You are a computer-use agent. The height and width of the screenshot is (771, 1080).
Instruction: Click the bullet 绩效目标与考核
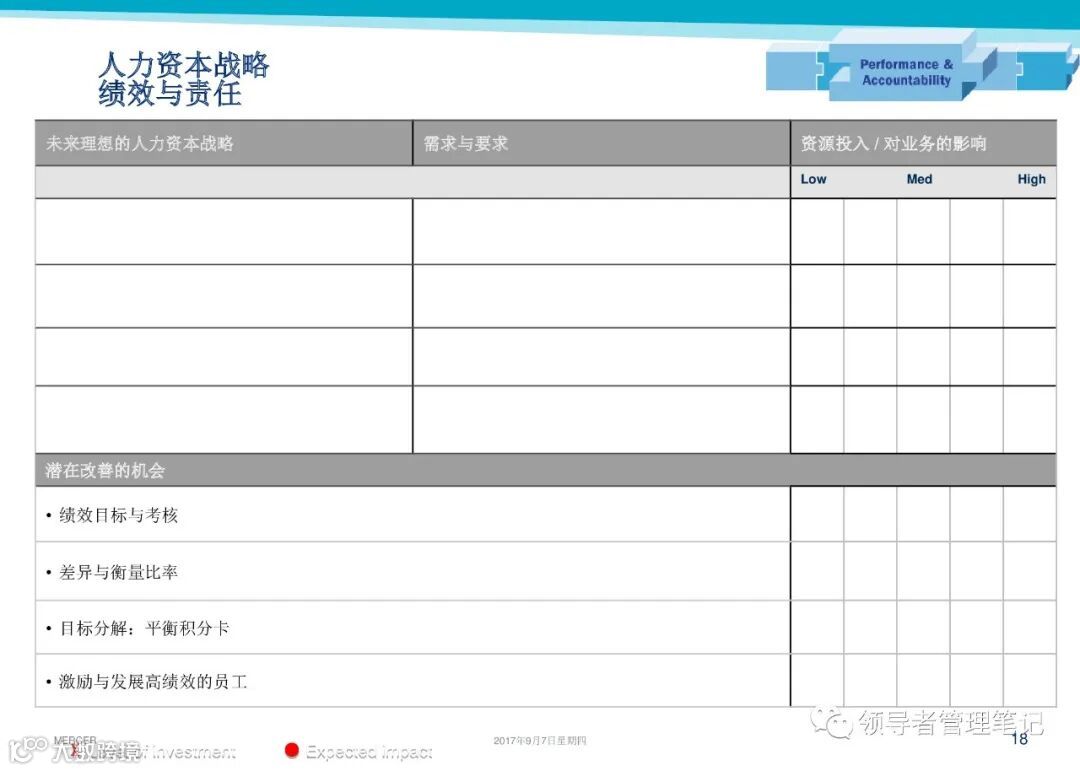(x=118, y=515)
